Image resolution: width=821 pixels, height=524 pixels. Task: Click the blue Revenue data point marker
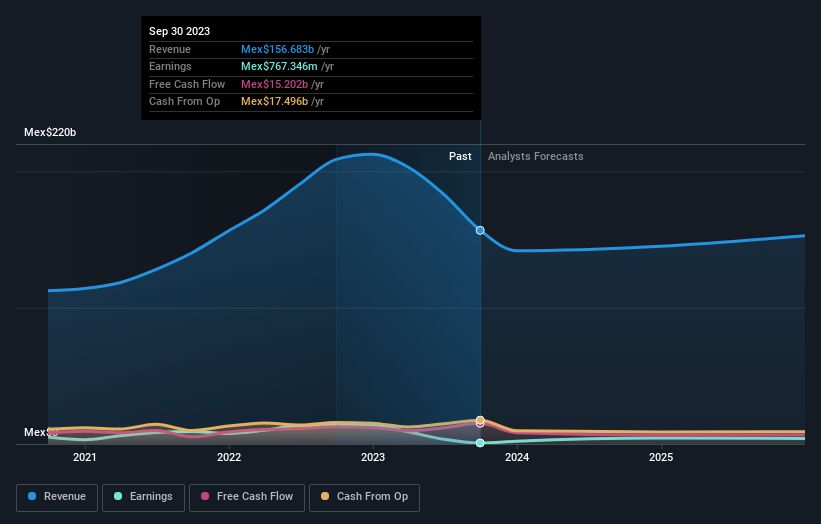pyautogui.click(x=480, y=230)
